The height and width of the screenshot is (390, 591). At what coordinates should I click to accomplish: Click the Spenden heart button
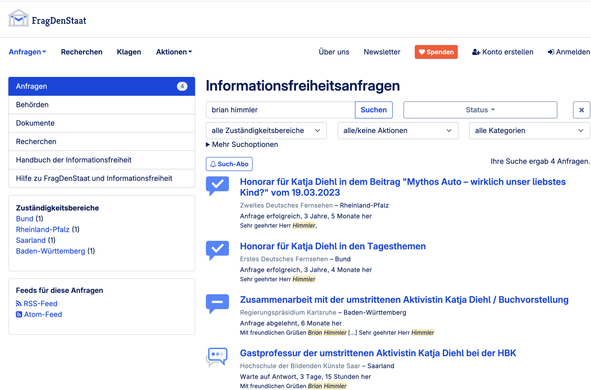(x=436, y=52)
